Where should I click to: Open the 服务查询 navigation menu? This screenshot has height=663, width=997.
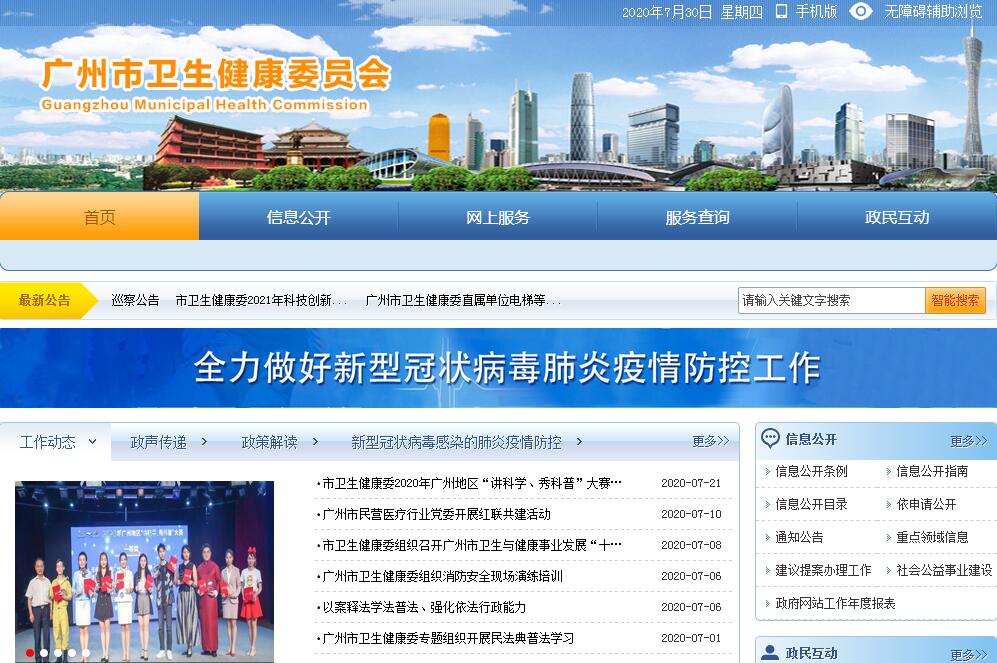pos(698,217)
